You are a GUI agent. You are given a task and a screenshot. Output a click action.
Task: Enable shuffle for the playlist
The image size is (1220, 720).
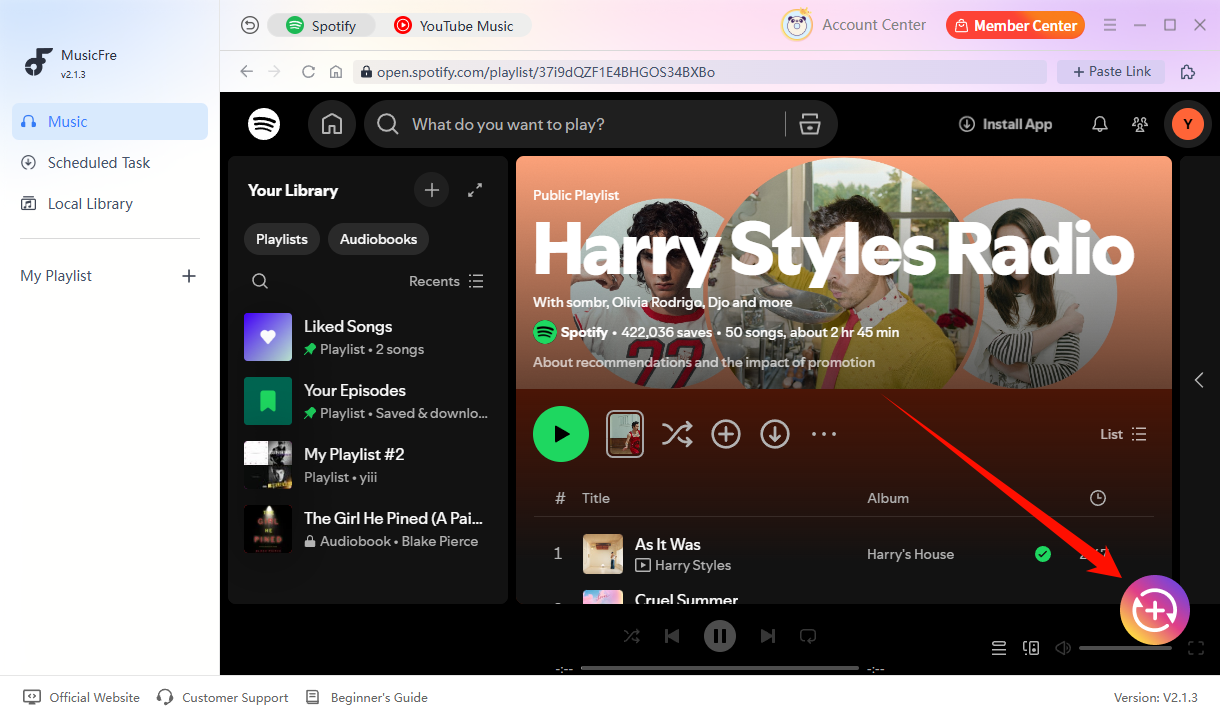[x=676, y=434]
